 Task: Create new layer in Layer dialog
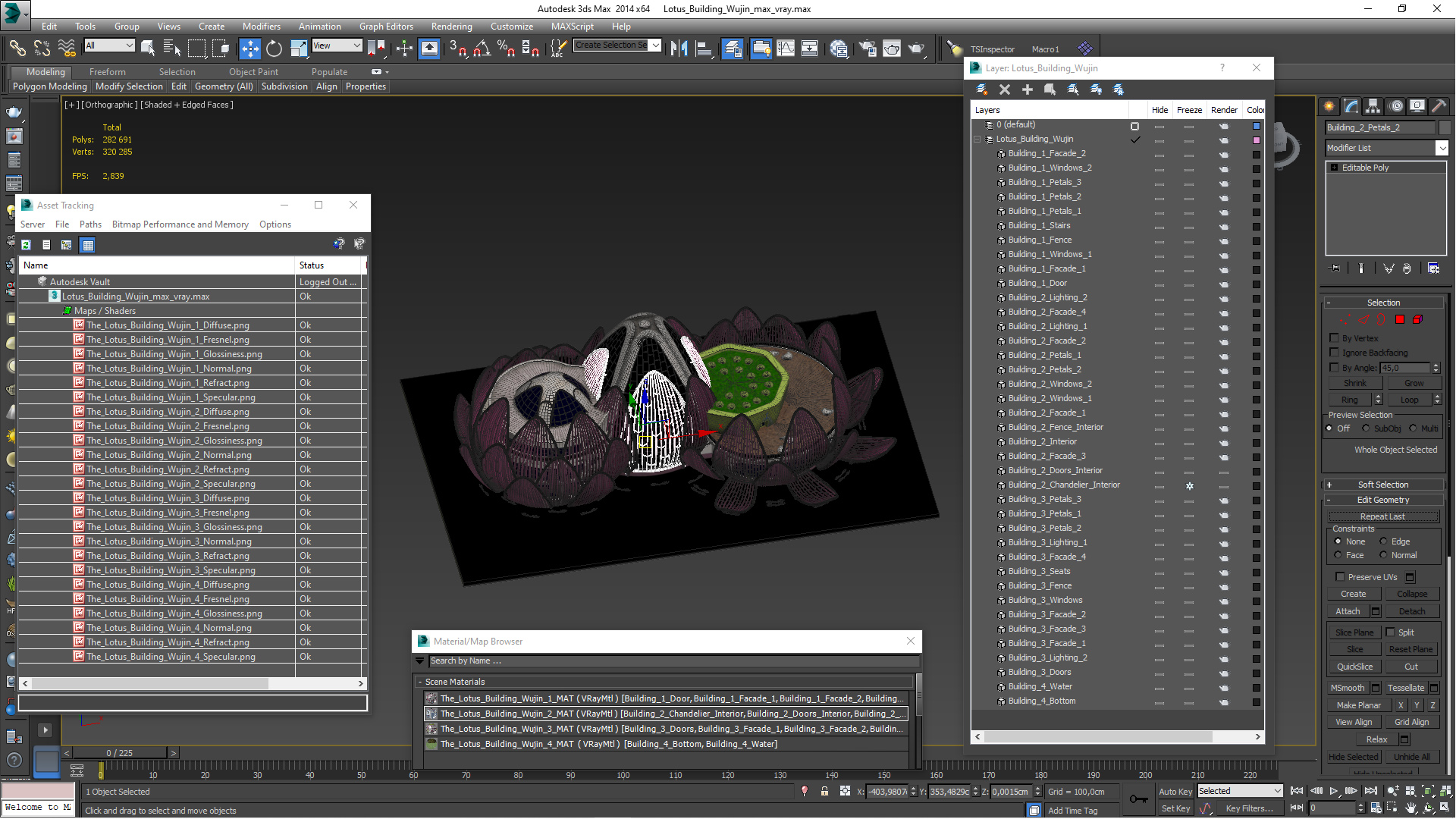(981, 89)
